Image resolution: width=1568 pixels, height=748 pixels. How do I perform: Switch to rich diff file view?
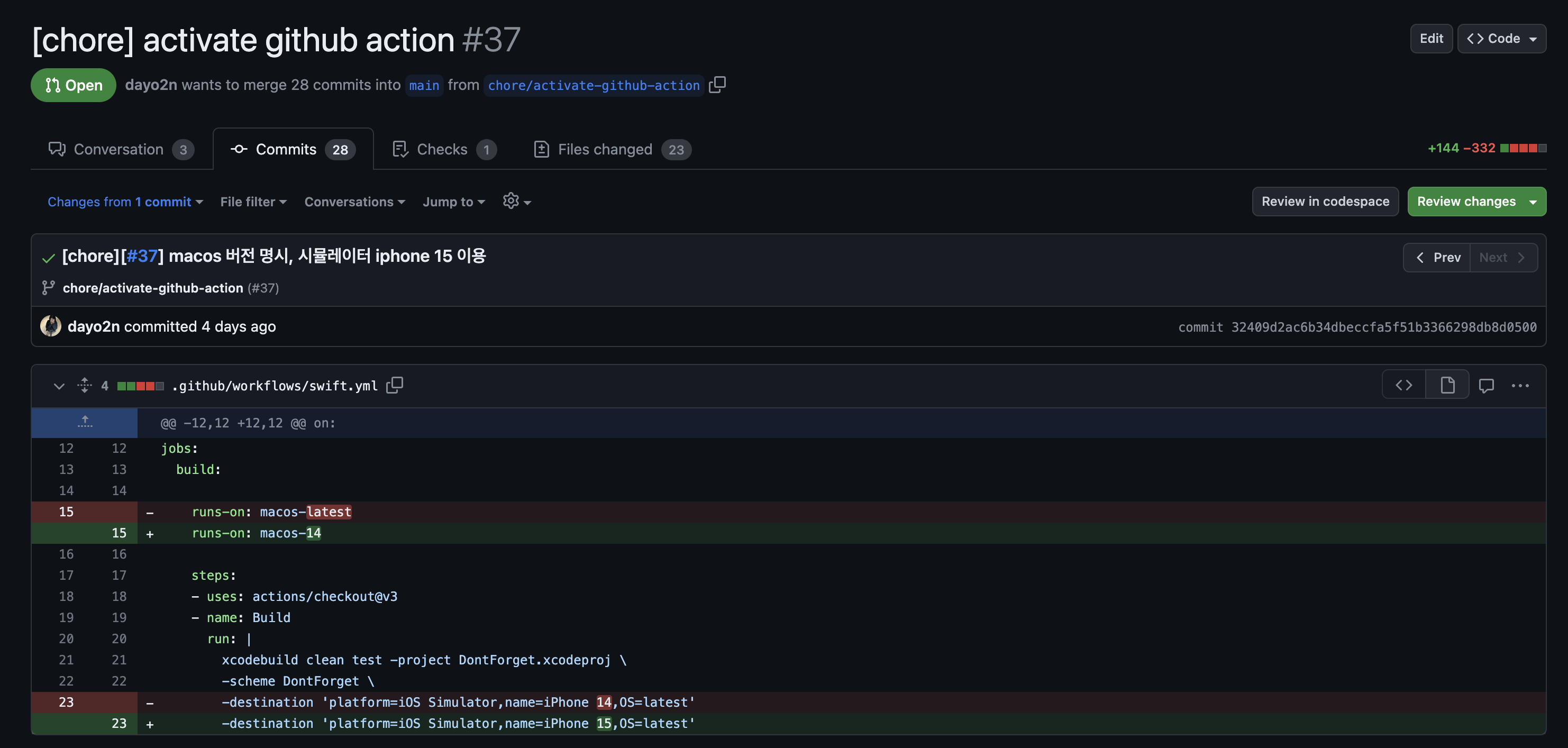pyautogui.click(x=1447, y=385)
